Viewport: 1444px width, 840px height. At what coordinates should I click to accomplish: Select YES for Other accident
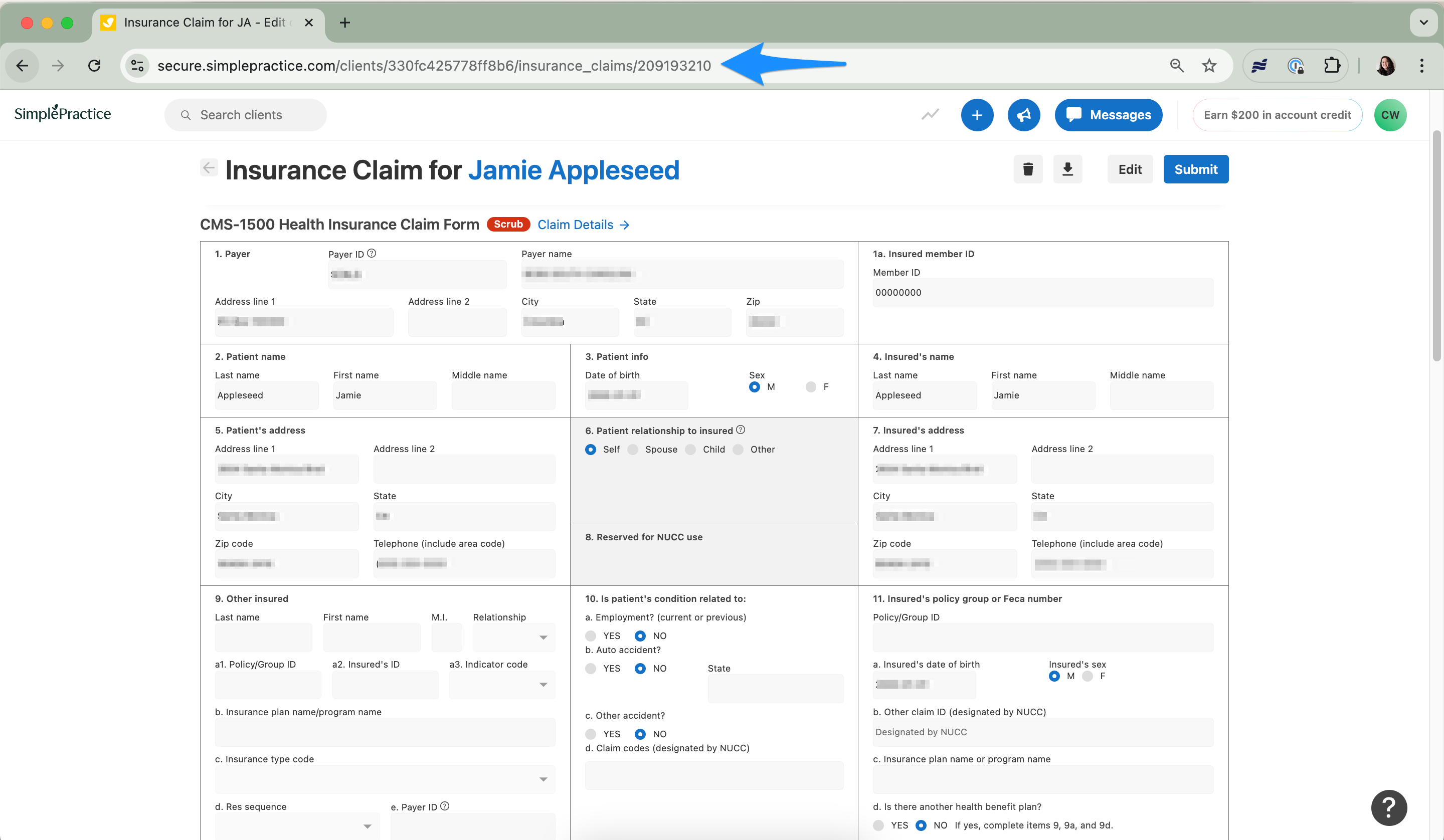click(591, 734)
